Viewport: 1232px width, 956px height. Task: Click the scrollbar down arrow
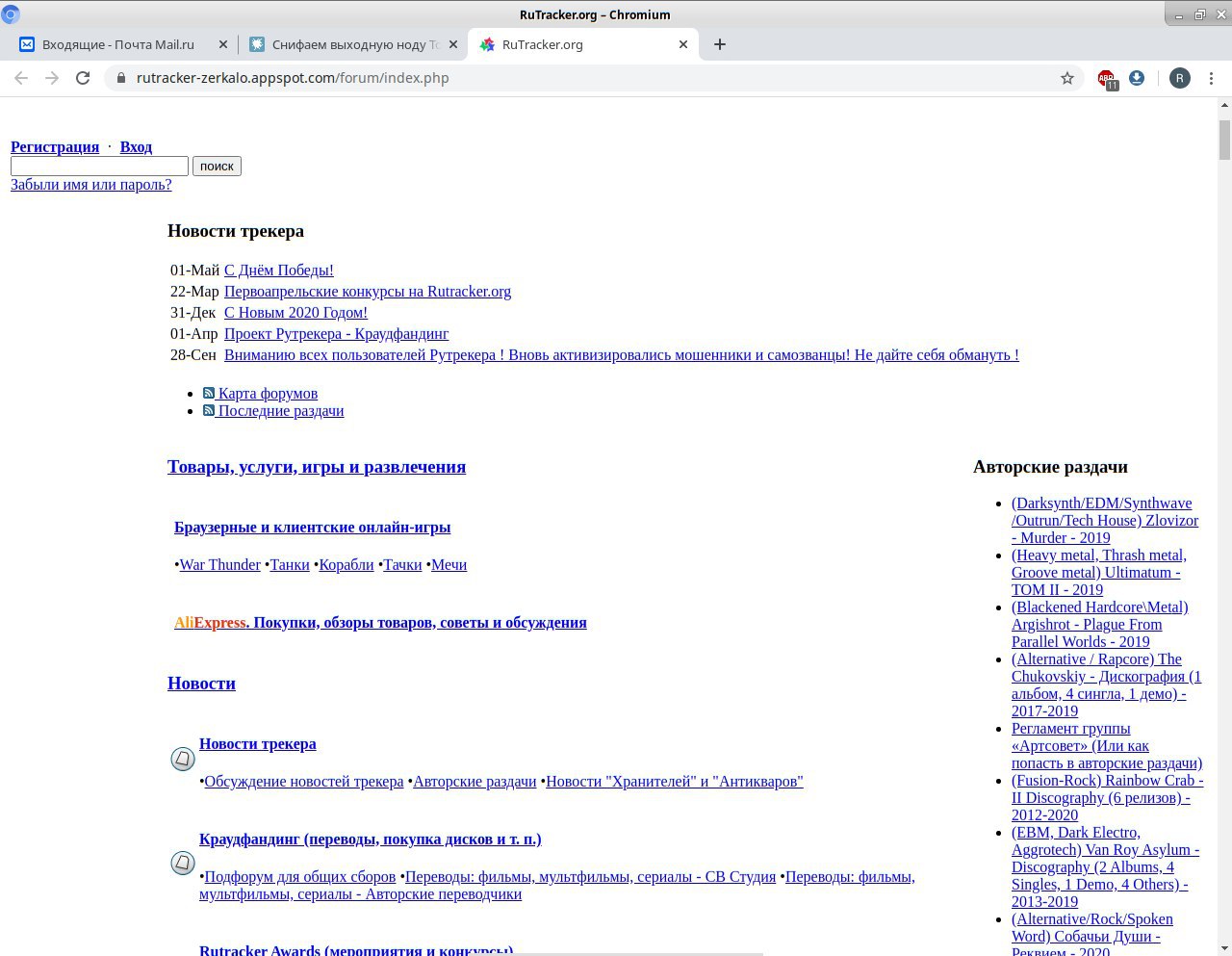point(1224,947)
